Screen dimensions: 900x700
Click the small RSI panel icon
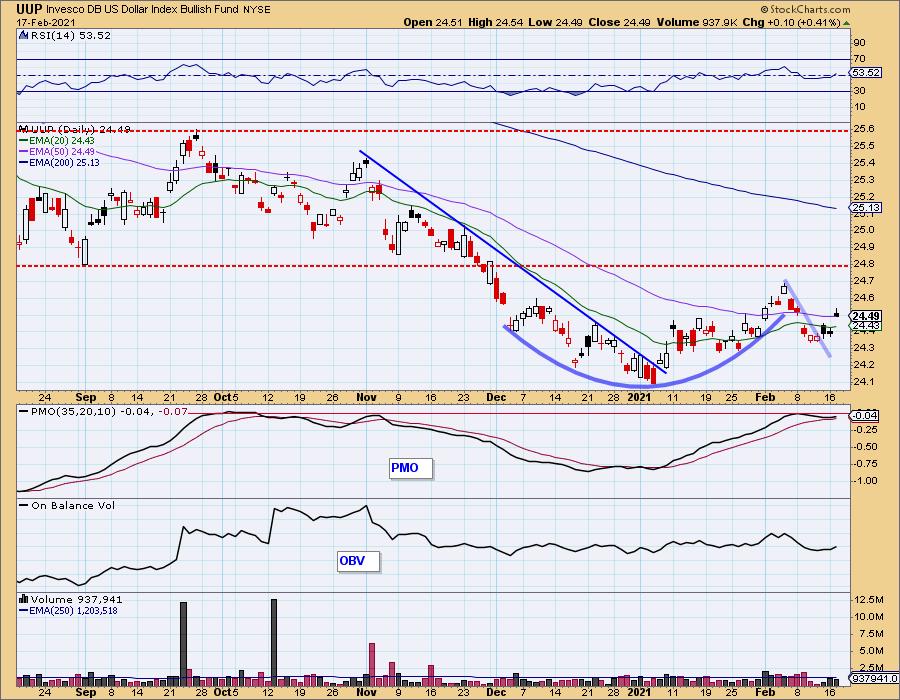pos(24,35)
